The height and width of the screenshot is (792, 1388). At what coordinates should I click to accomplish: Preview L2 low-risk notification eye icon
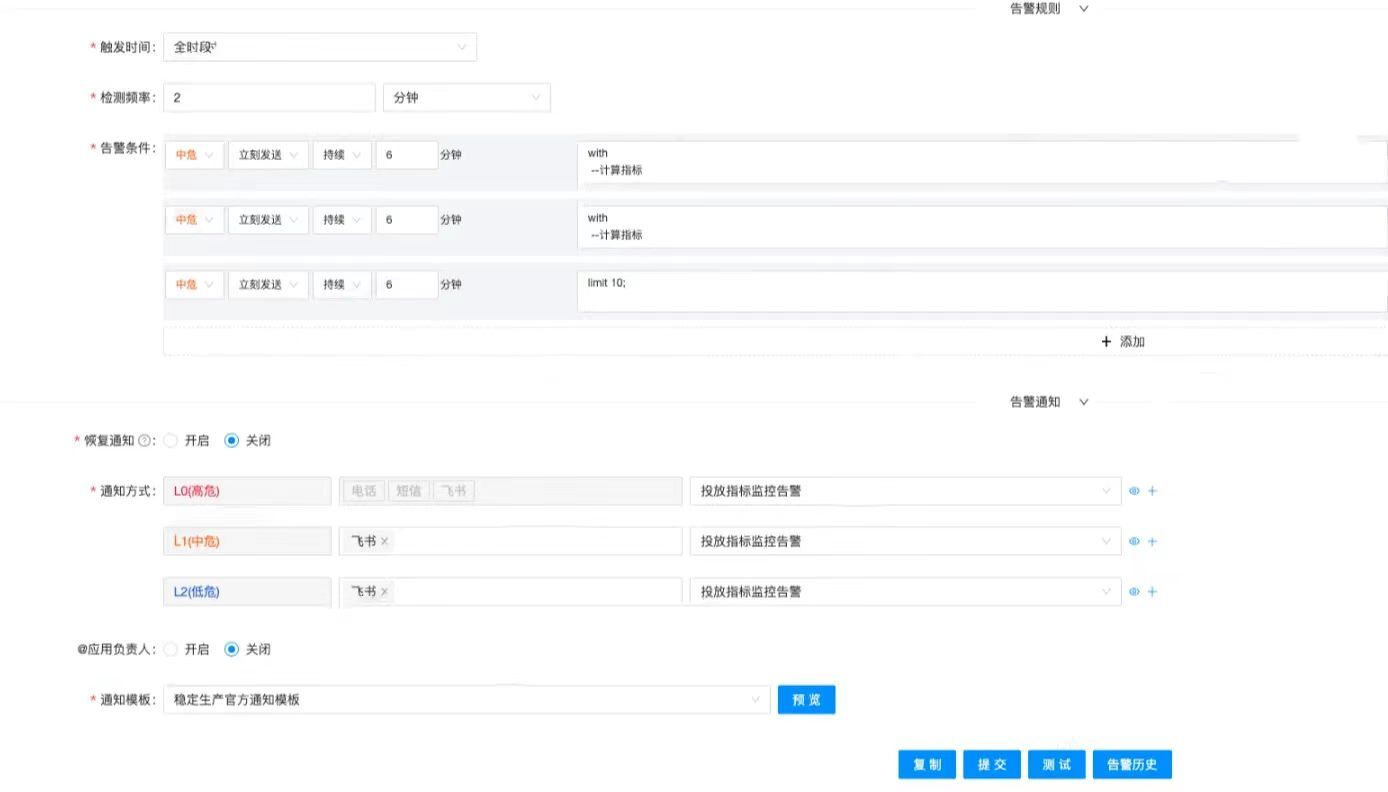[x=1134, y=591]
